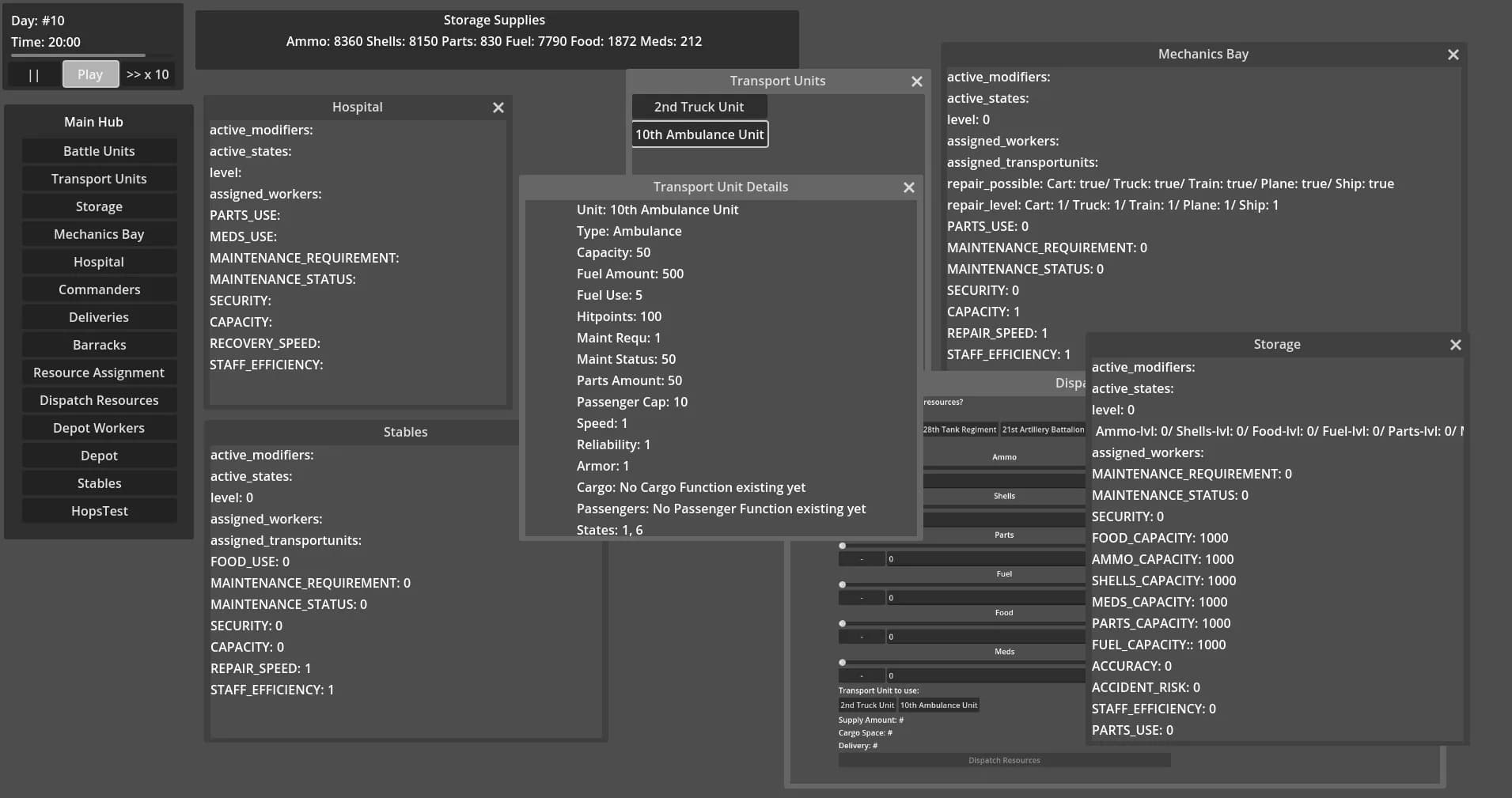The height and width of the screenshot is (798, 1512).
Task: Click the Transport Unit Details title
Action: tap(720, 187)
